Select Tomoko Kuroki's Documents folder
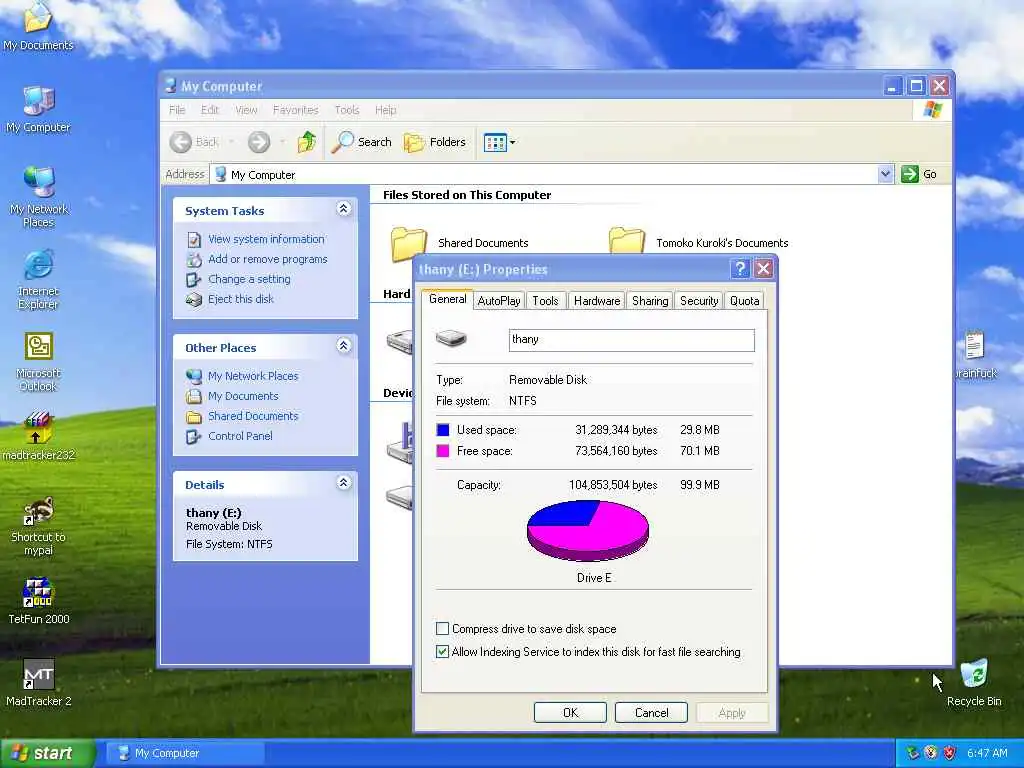This screenshot has width=1024, height=768. tap(699, 243)
